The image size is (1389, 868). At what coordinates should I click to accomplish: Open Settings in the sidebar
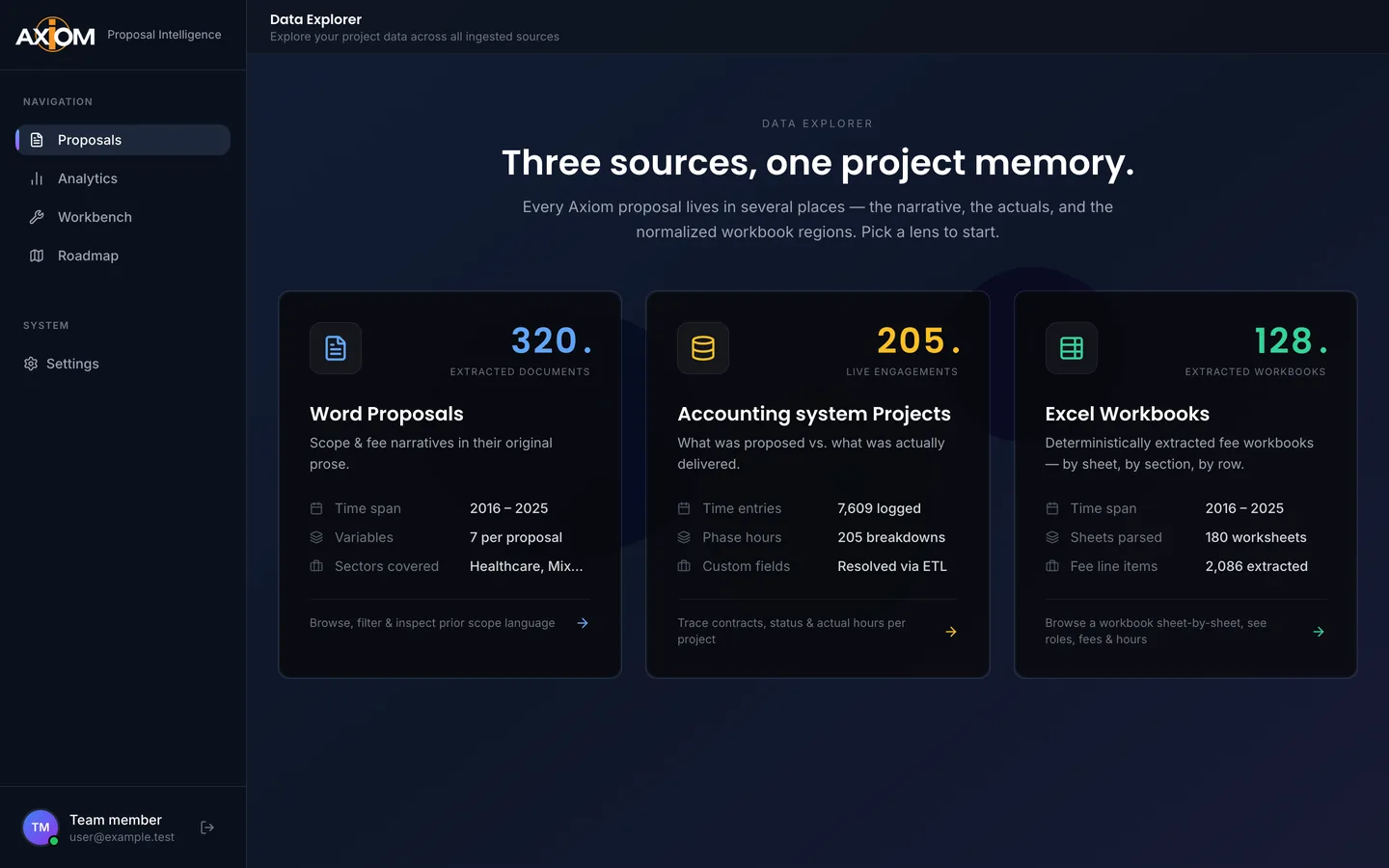pyautogui.click(x=123, y=364)
